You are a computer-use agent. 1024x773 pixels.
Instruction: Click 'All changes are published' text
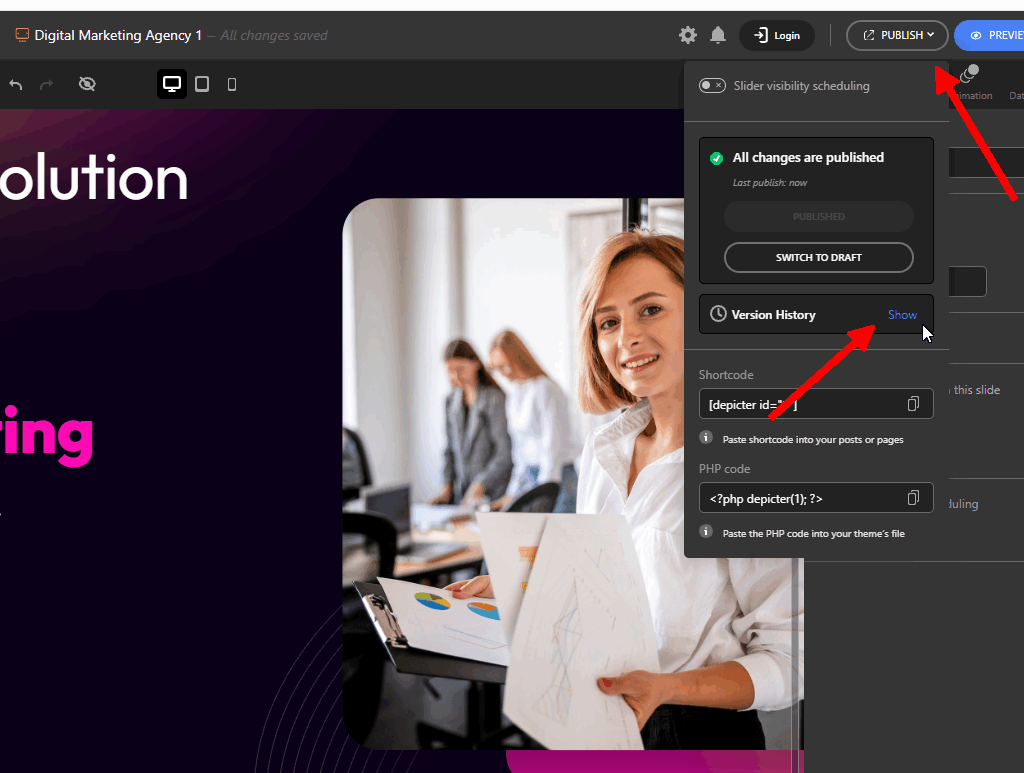(808, 157)
